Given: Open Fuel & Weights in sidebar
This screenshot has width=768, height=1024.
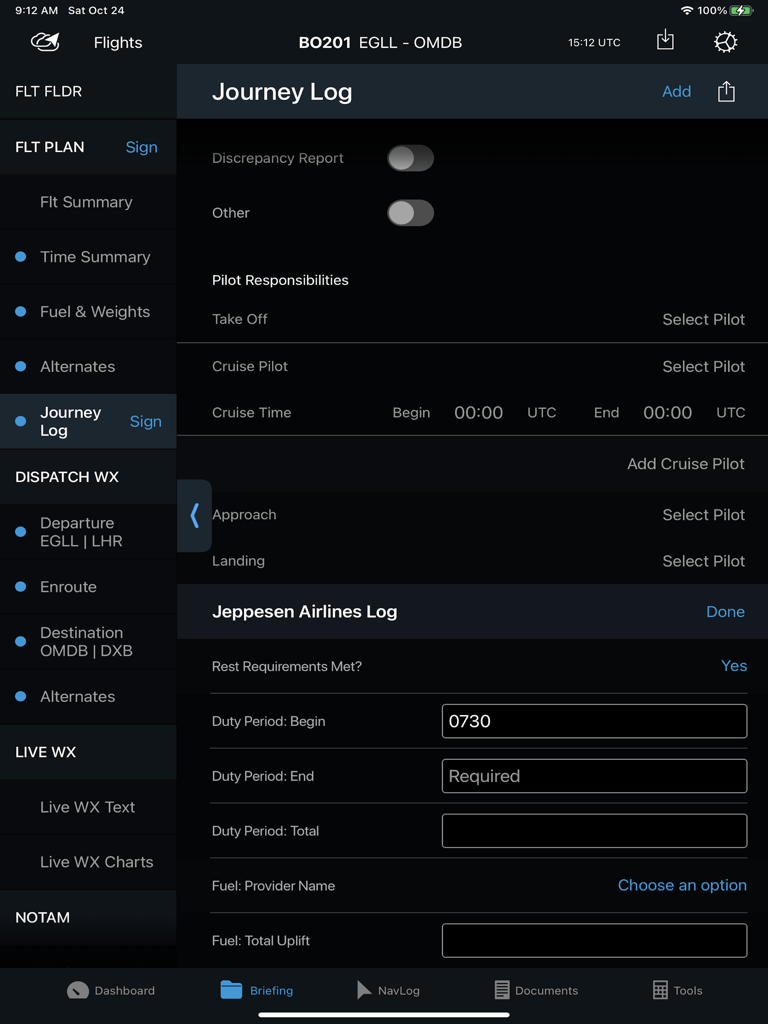Looking at the screenshot, I should click(88, 312).
